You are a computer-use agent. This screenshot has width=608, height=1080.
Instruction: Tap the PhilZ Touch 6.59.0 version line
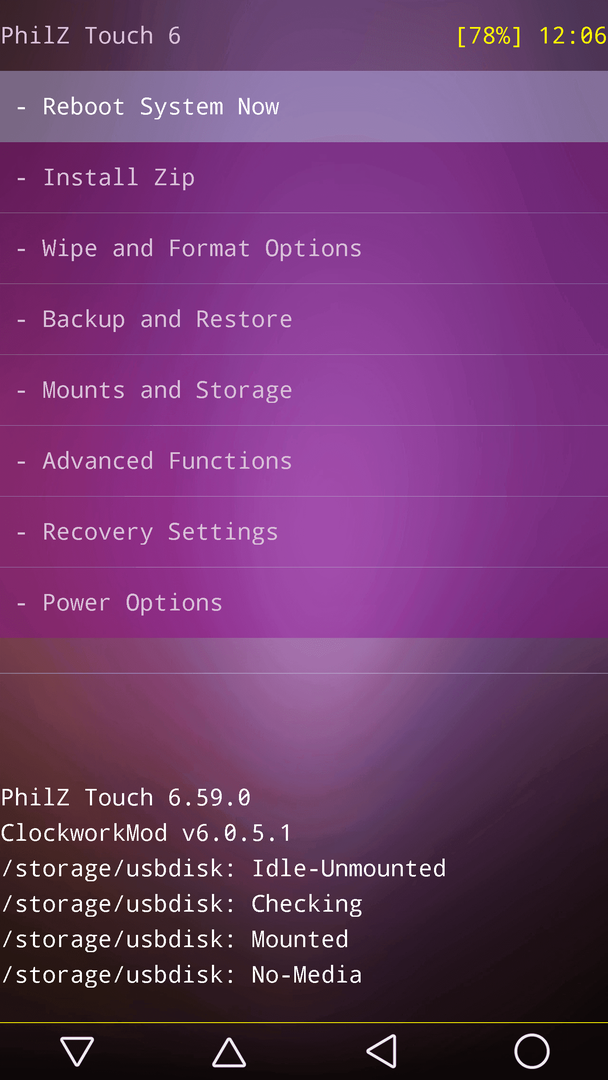[125, 798]
